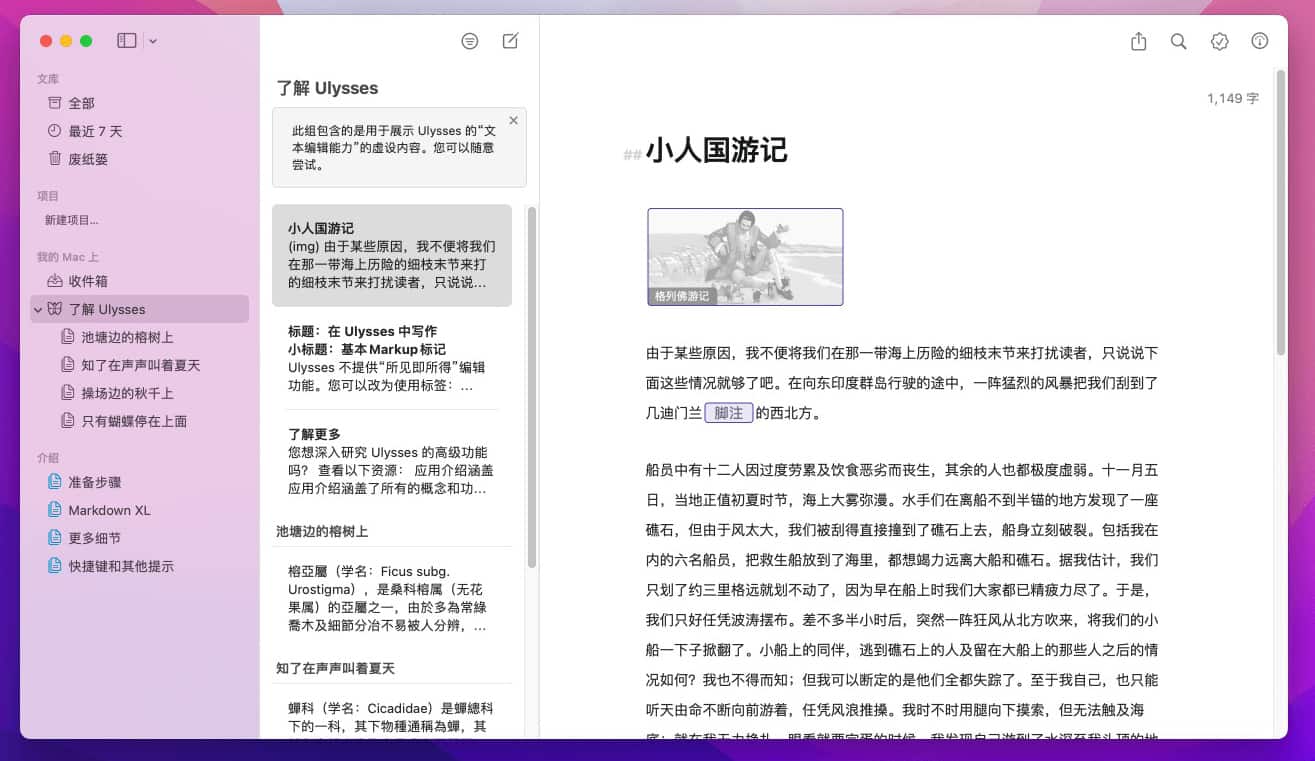The height and width of the screenshot is (761, 1315).
Task: Open the sheet list filter icon
Action: click(470, 41)
